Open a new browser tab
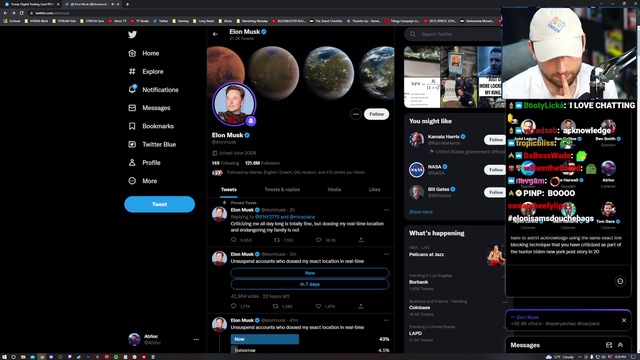The image size is (640, 360). pyautogui.click(x=127, y=4)
